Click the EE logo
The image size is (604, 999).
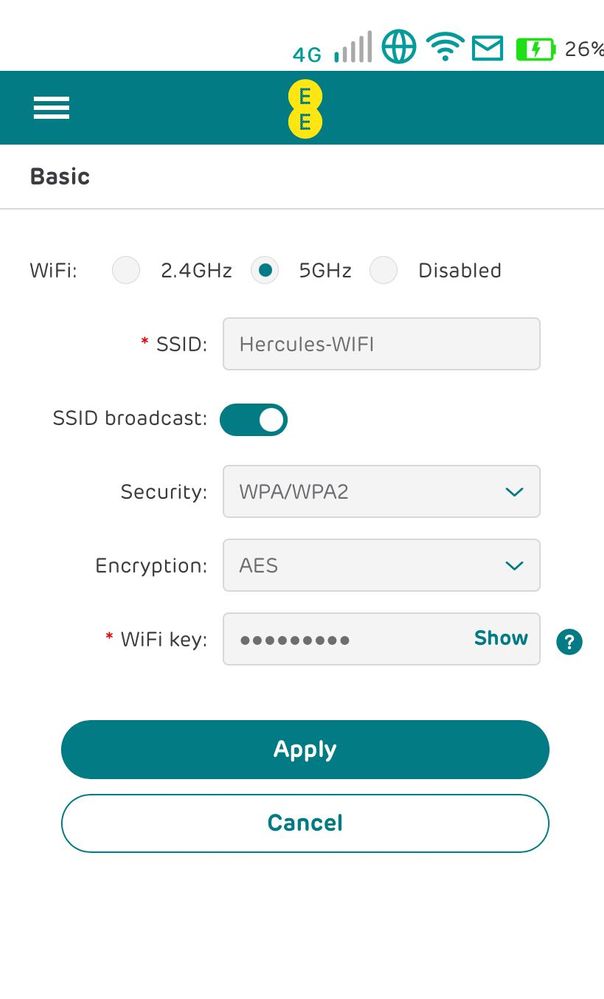coord(305,109)
